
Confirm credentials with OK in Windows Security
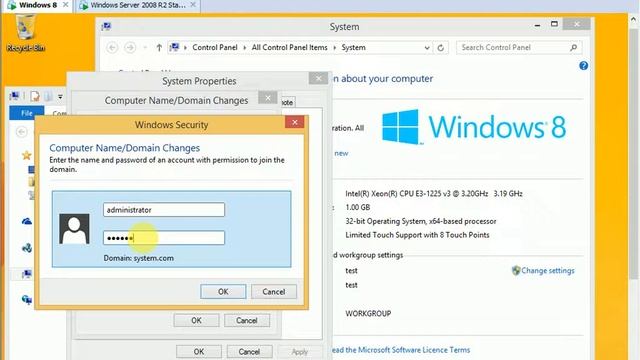tap(223, 292)
